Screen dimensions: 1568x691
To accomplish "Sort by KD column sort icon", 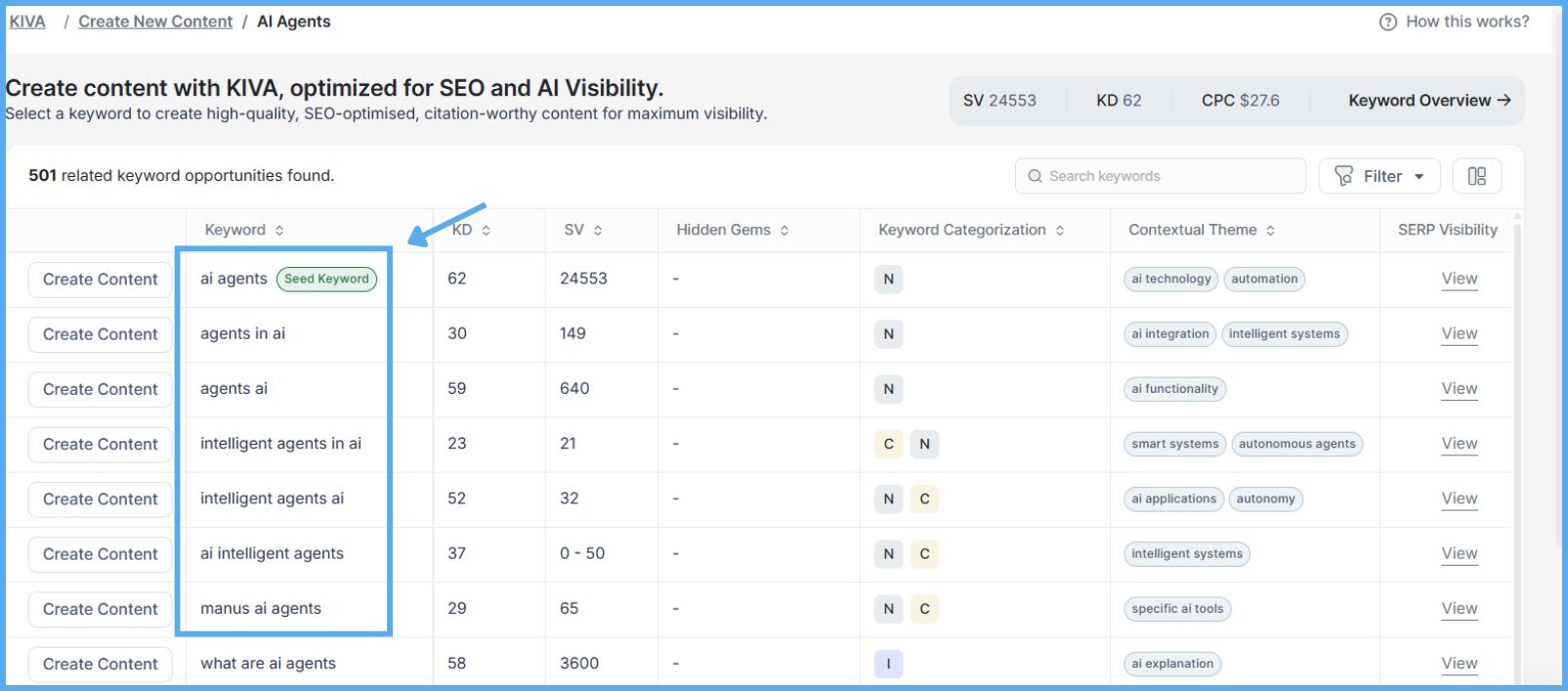I will [486, 231].
